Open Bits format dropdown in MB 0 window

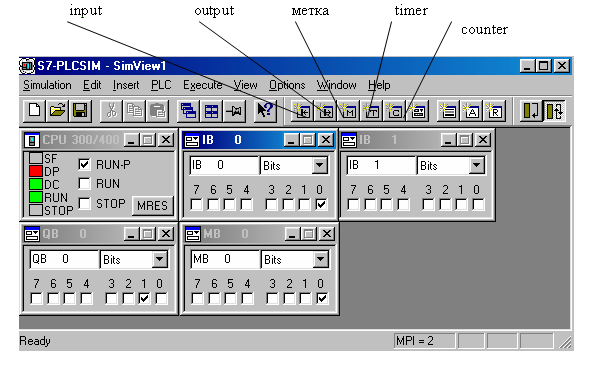click(320, 260)
